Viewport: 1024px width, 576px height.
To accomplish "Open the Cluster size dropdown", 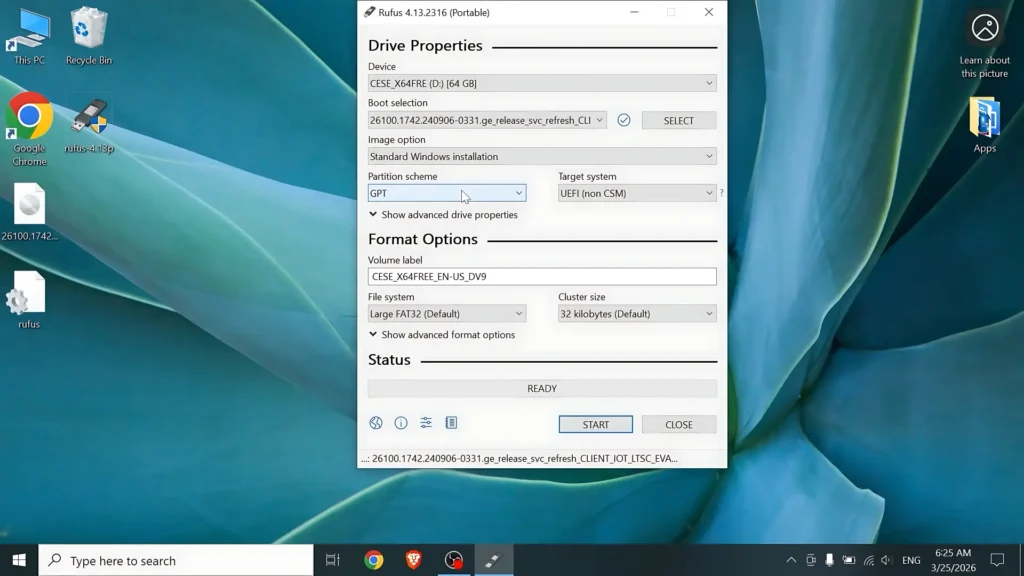I will tap(637, 314).
